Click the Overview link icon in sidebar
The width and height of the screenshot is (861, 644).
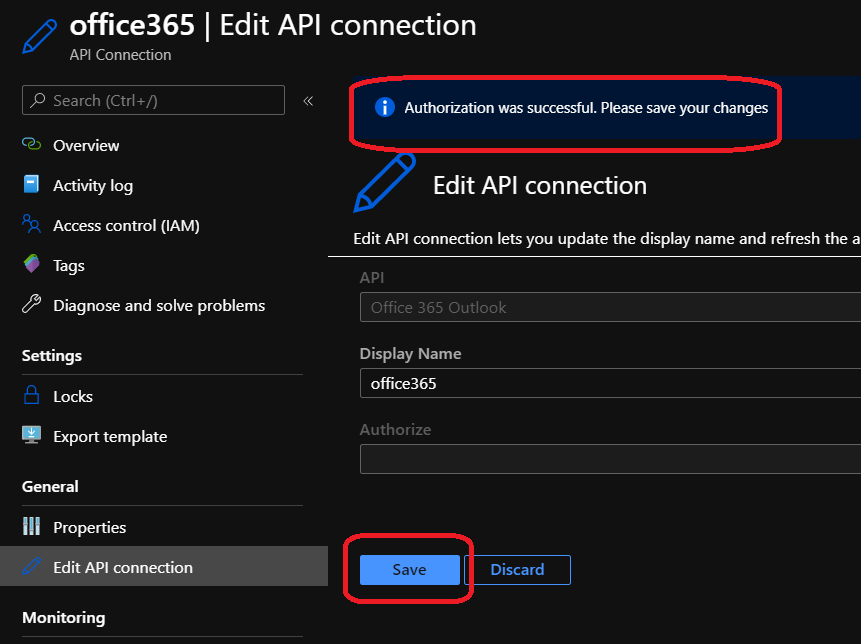31,145
